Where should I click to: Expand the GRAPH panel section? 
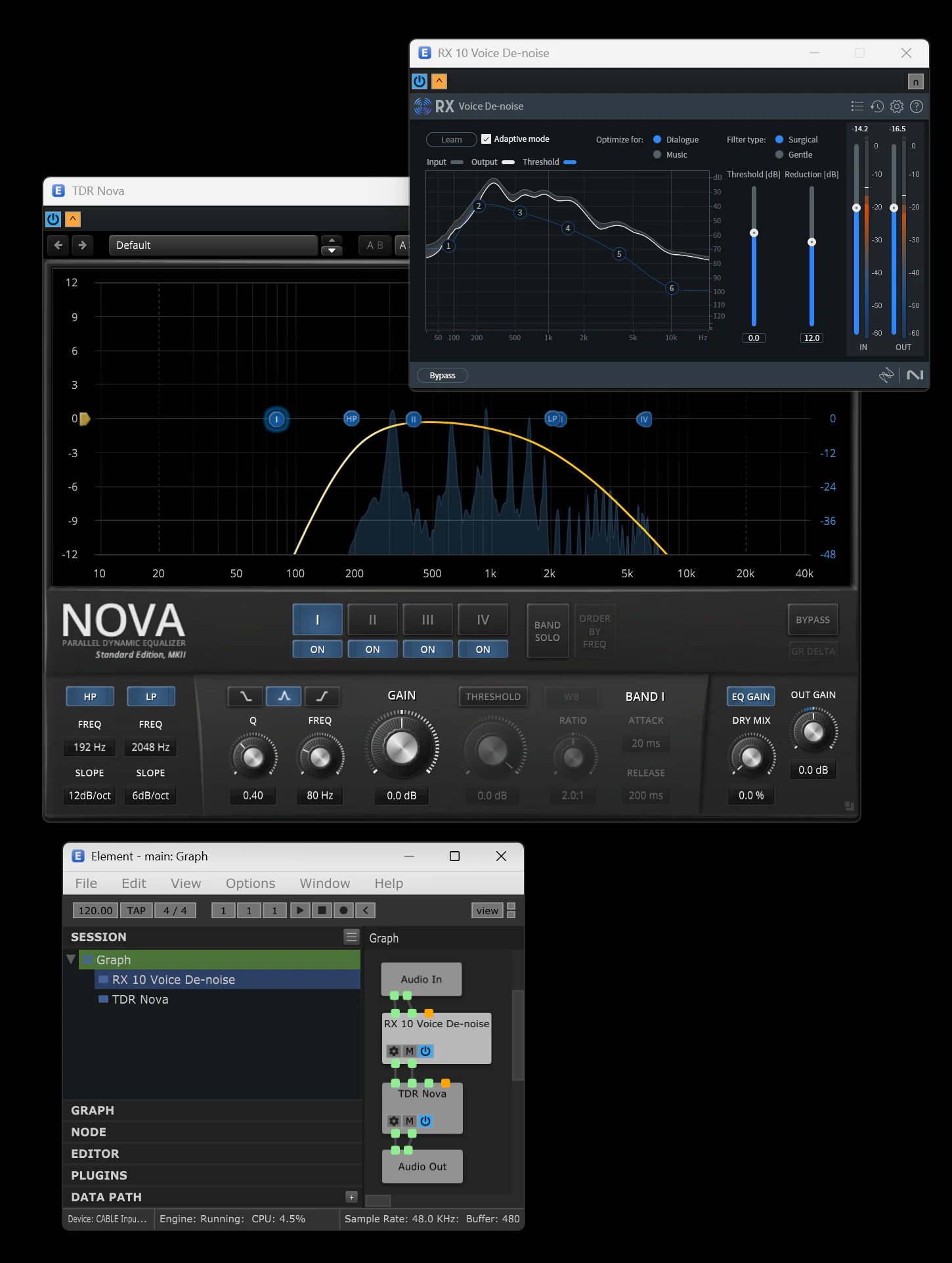(212, 1111)
